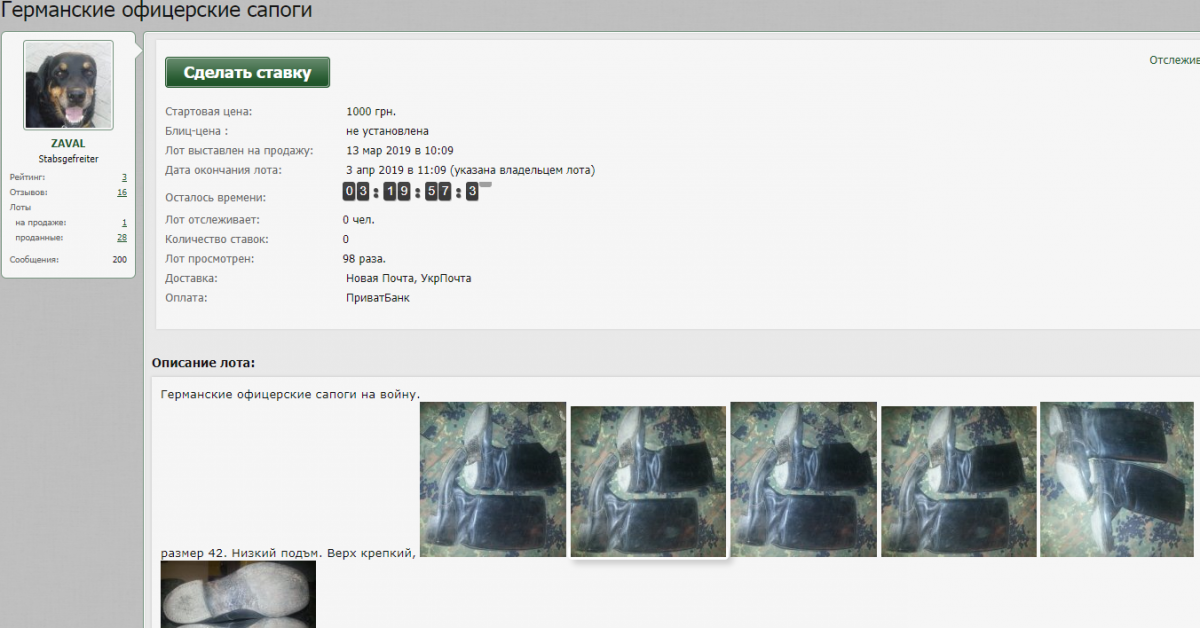This screenshot has height=628, width=1200.
Task: Open fourth boots photo thumbnail
Action: click(959, 481)
